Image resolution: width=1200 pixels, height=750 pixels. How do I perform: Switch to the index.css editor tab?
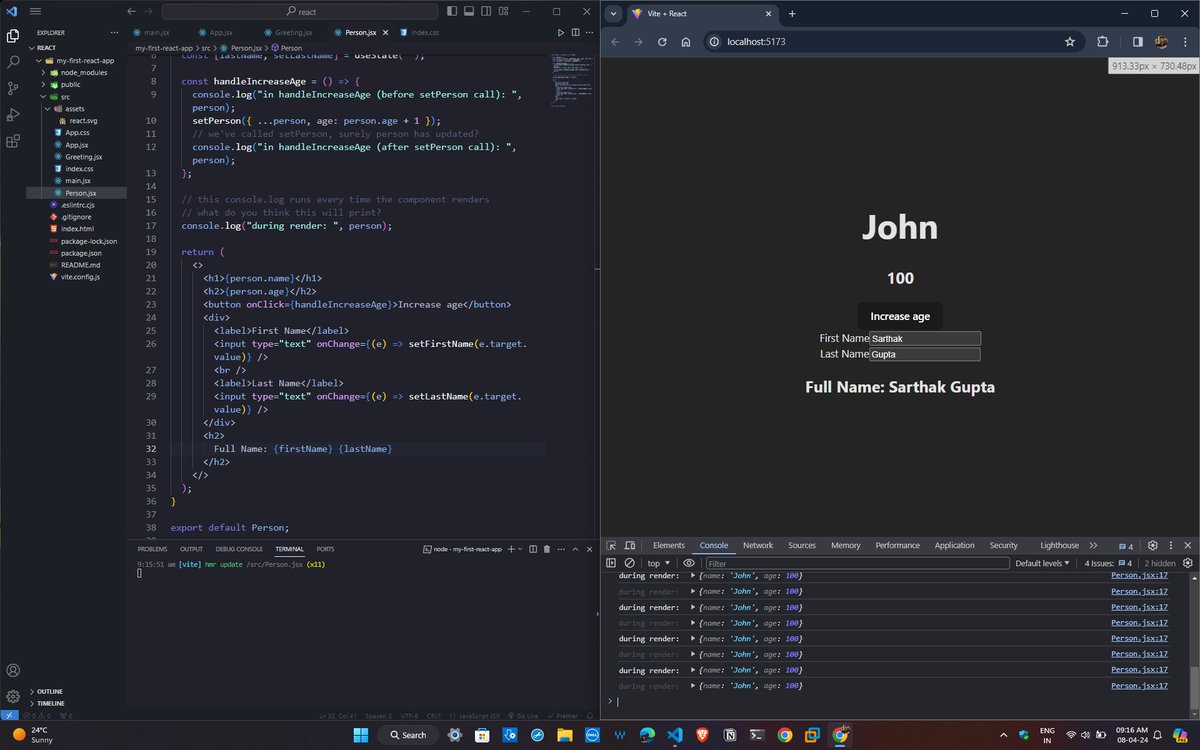(x=424, y=33)
